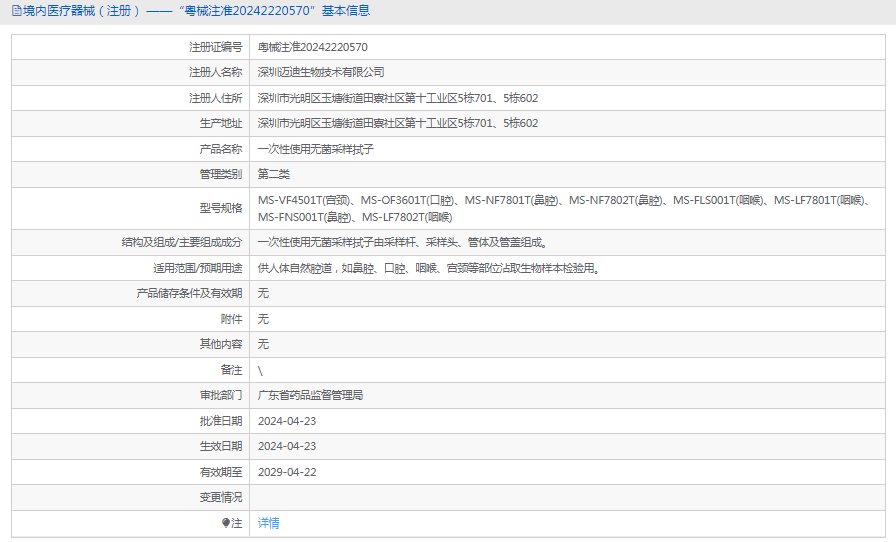
Task: Click the 其他内容 row value 无
Action: (263, 344)
